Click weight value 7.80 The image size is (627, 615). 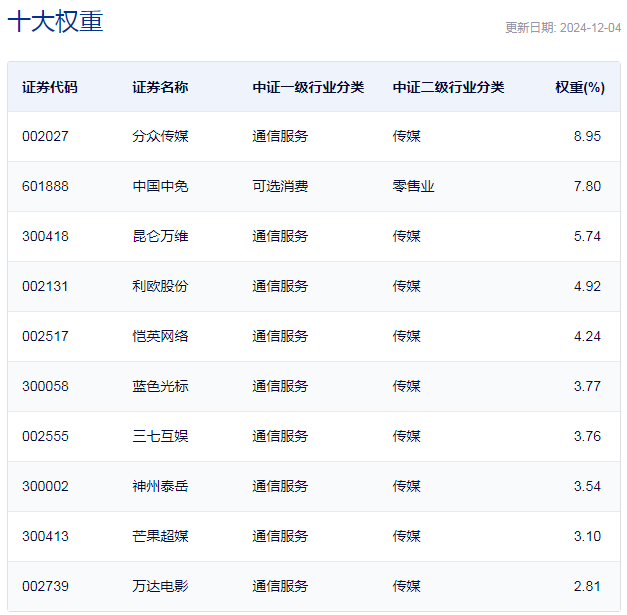587,186
